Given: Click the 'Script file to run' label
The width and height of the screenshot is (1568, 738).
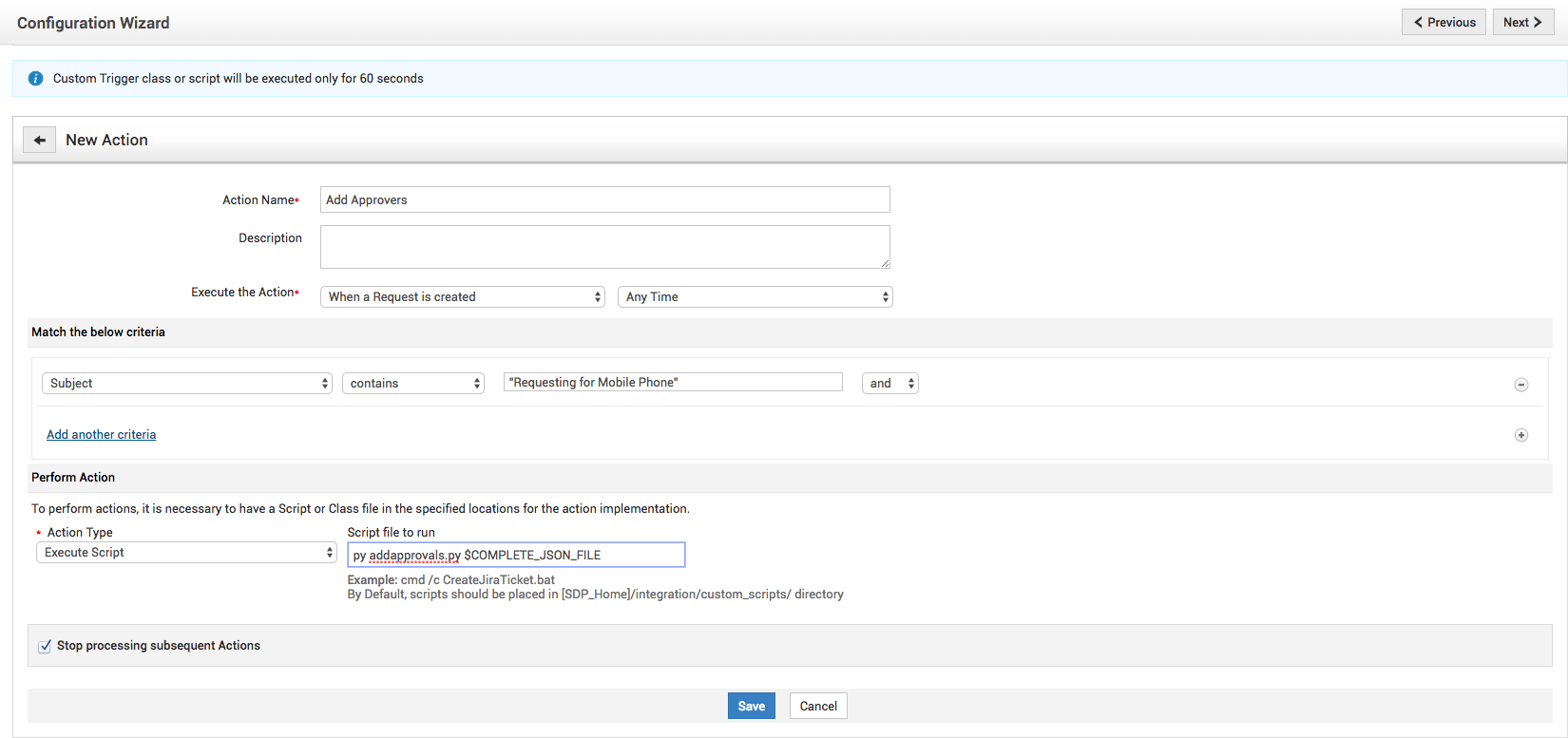Looking at the screenshot, I should click(392, 533).
